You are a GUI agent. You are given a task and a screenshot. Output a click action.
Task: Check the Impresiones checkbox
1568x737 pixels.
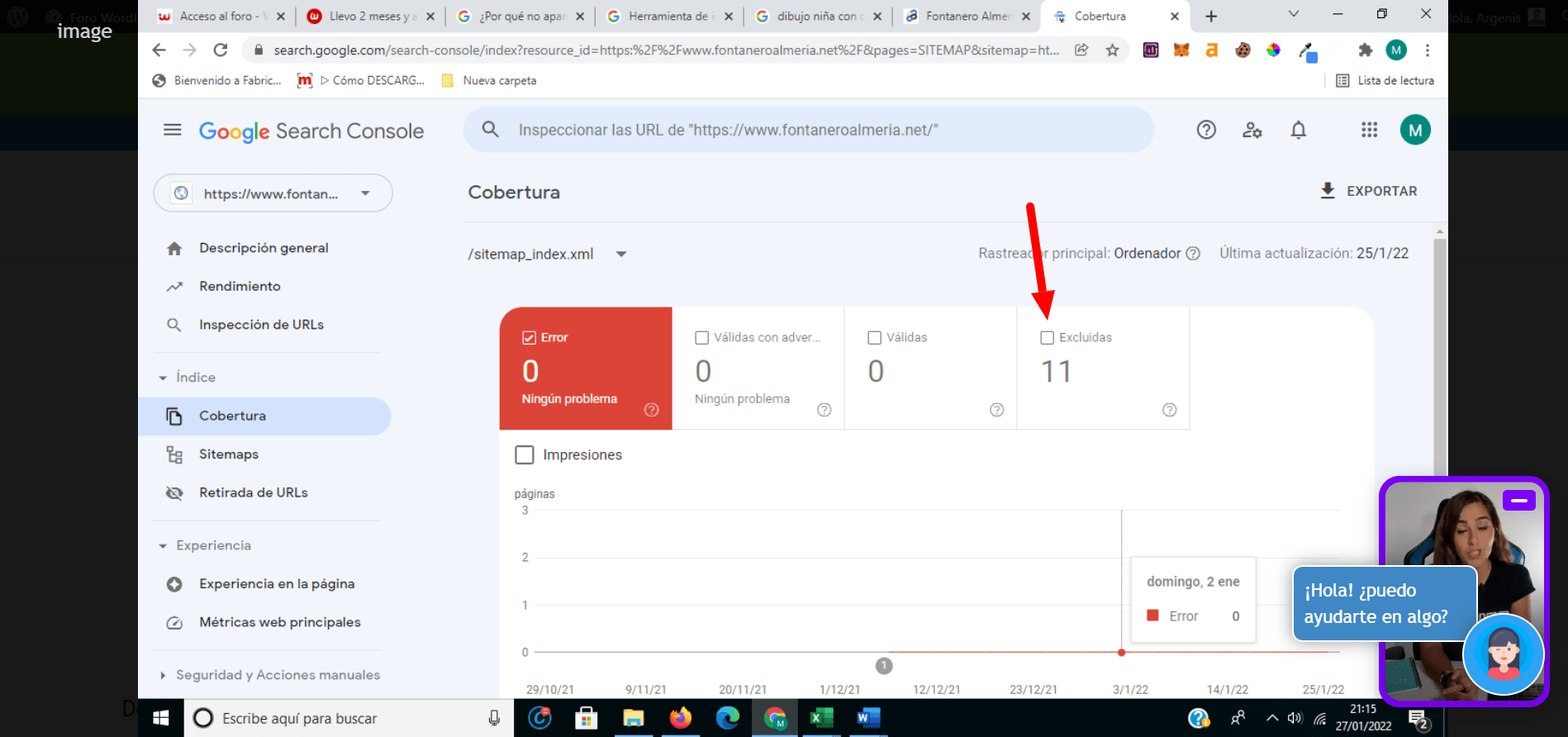[x=524, y=455]
